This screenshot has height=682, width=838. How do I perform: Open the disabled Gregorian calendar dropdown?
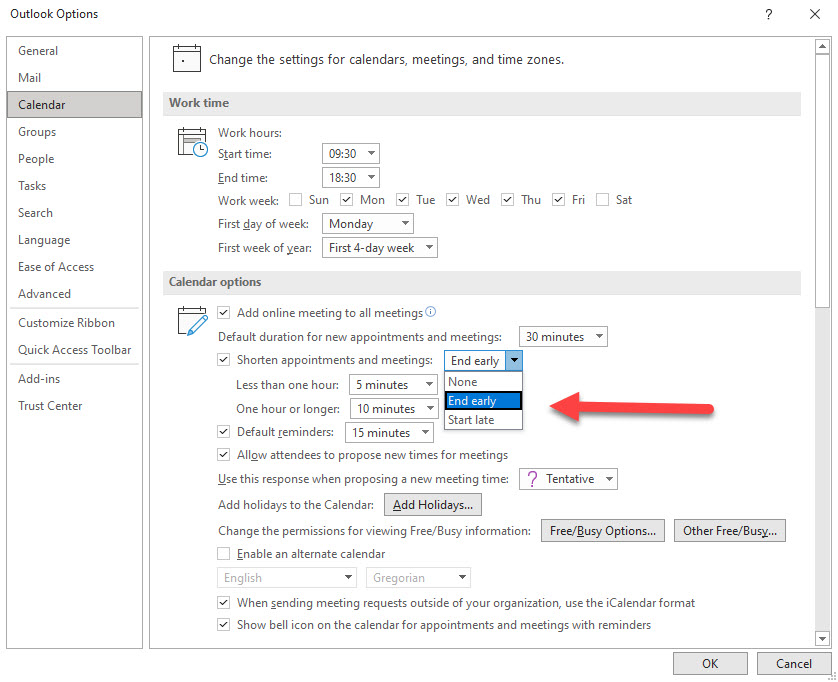[418, 578]
